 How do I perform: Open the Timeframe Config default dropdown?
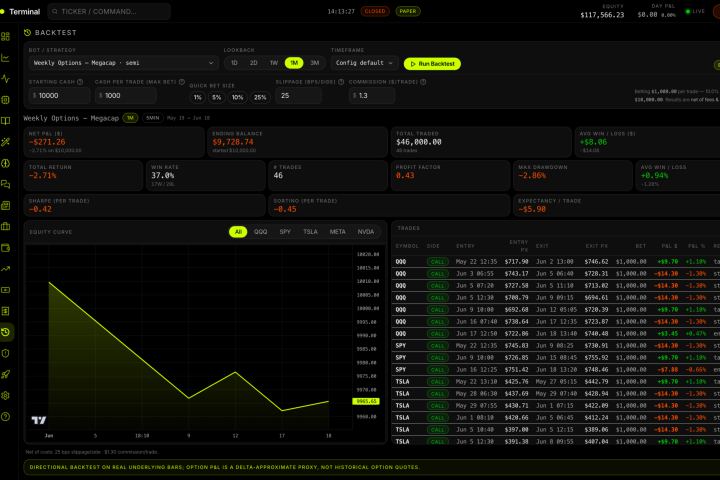(x=364, y=63)
